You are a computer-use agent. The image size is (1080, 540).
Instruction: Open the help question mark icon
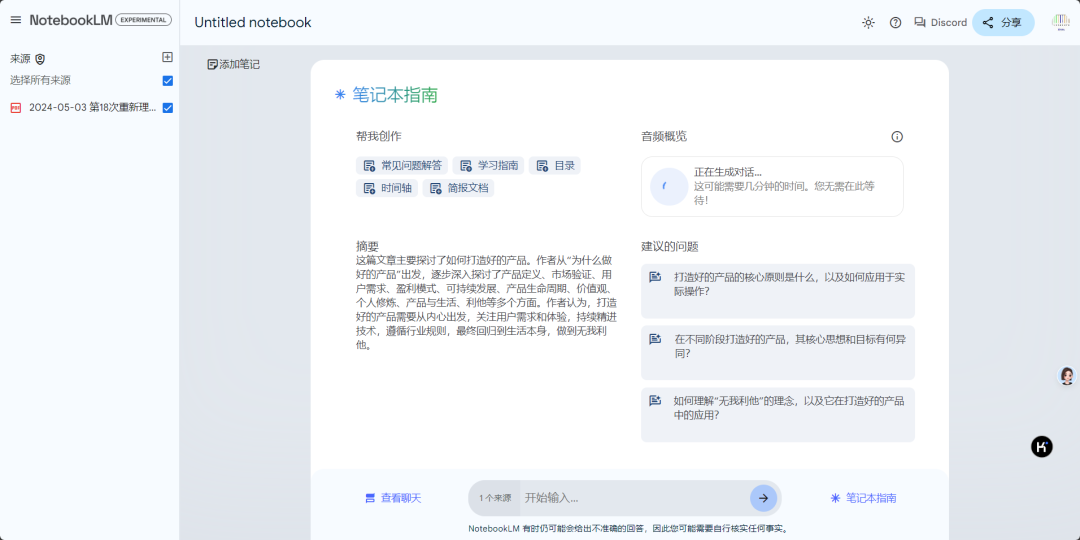895,23
